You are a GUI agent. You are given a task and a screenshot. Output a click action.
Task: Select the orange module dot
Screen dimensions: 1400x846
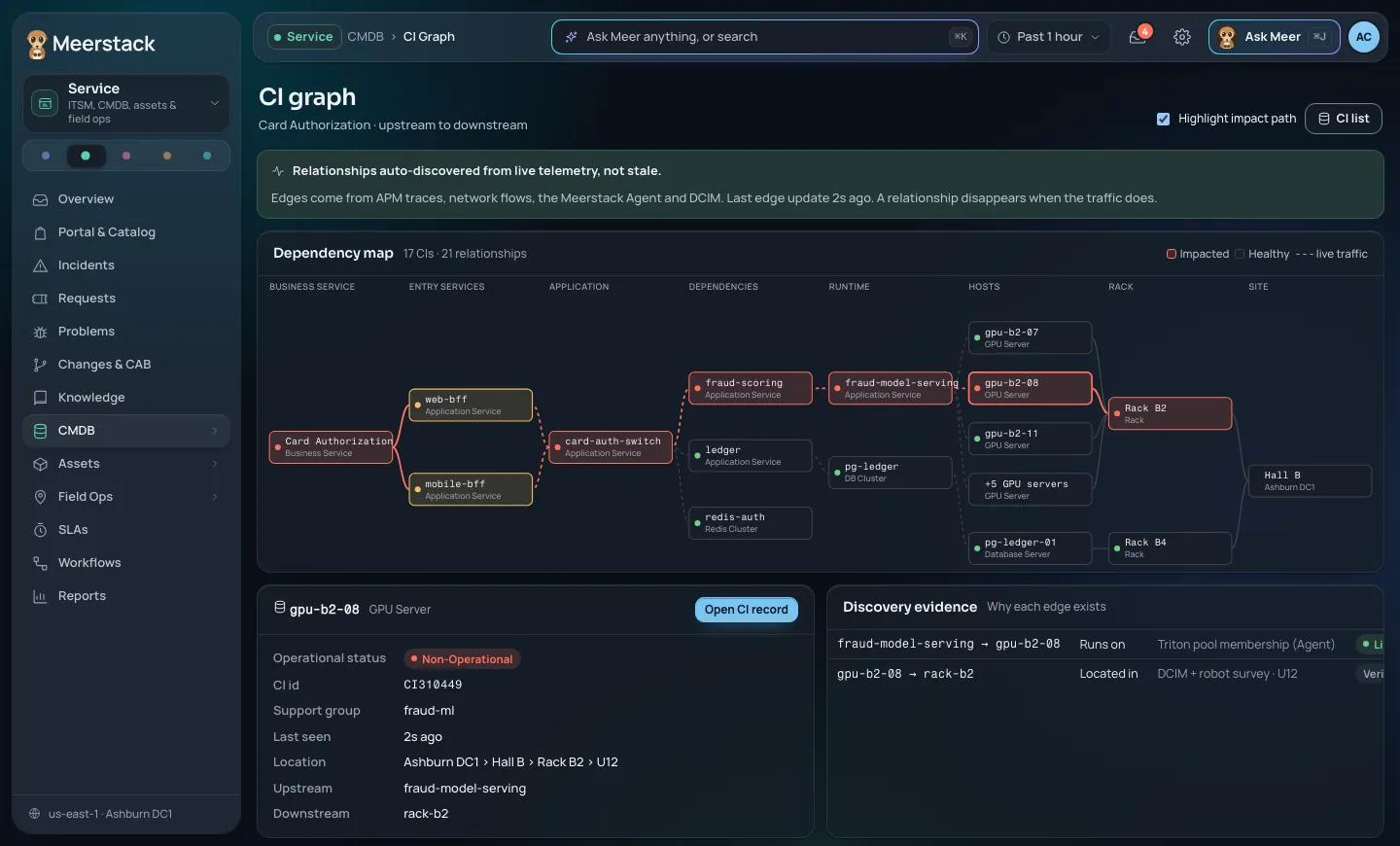click(167, 156)
